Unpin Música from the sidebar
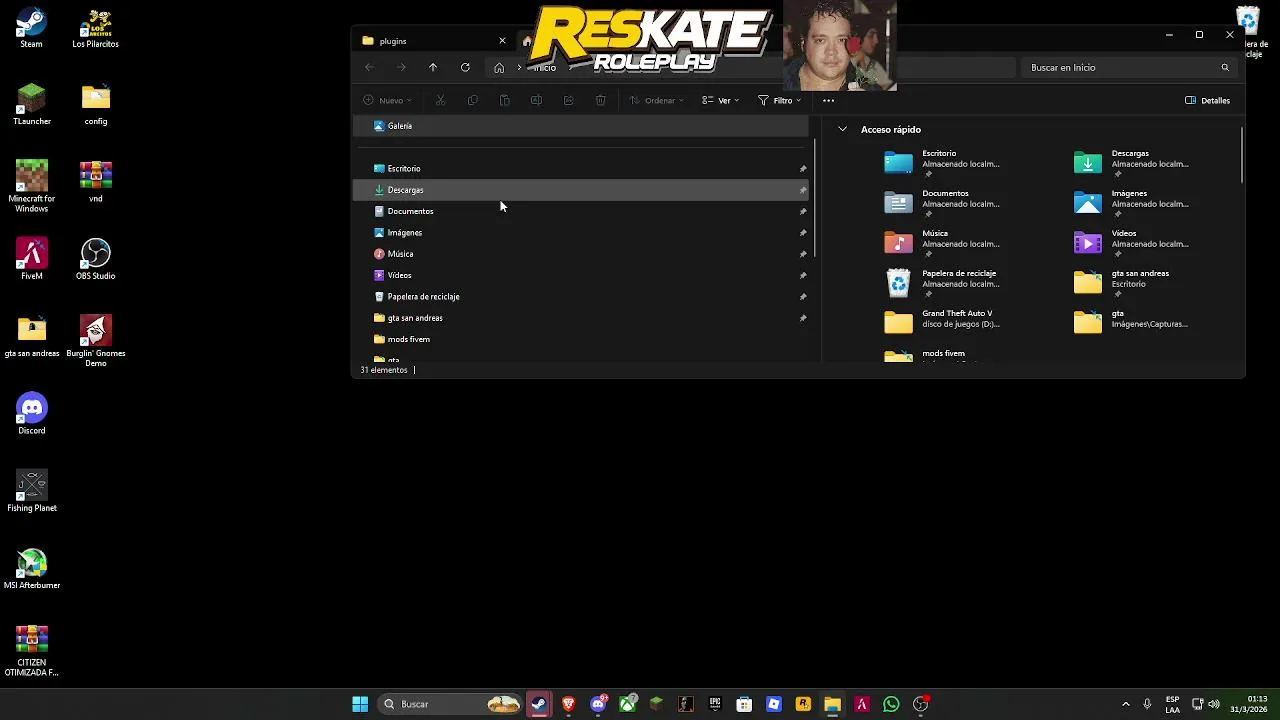The height and width of the screenshot is (720, 1280). coord(803,254)
